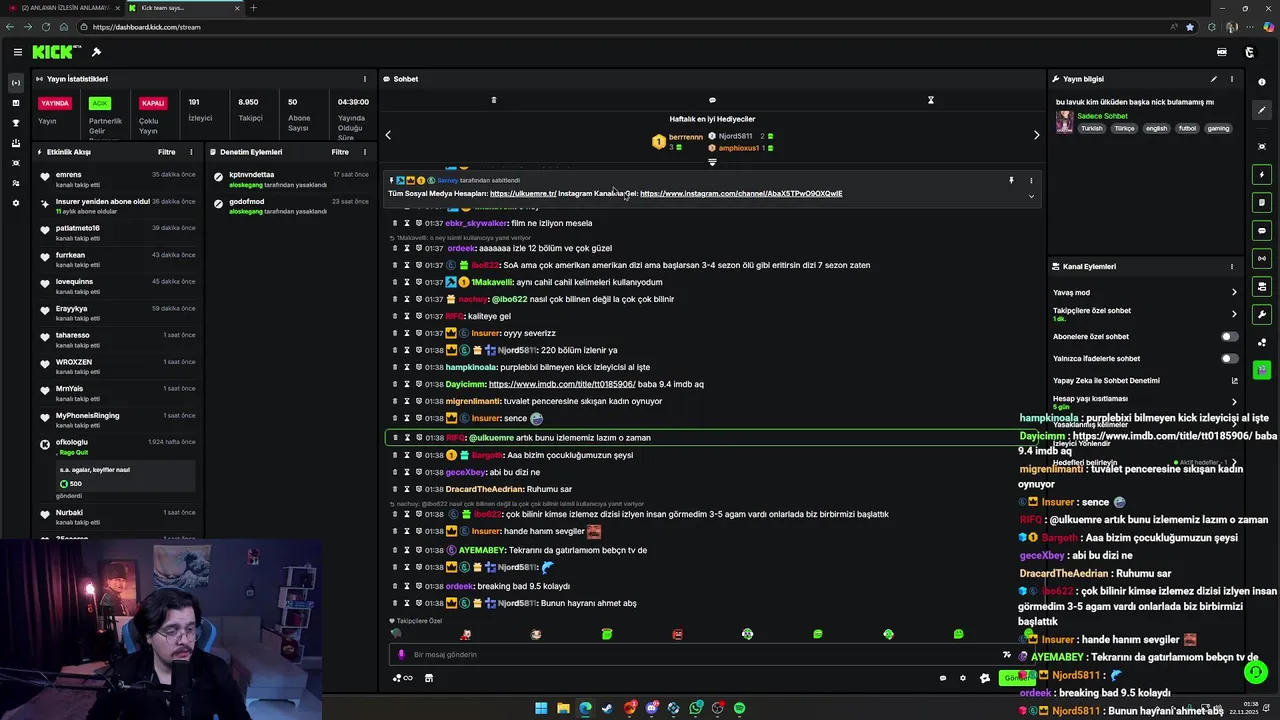The width and height of the screenshot is (1280, 720).
Task: Open the community users icon in left sidebar
Action: tap(15, 183)
